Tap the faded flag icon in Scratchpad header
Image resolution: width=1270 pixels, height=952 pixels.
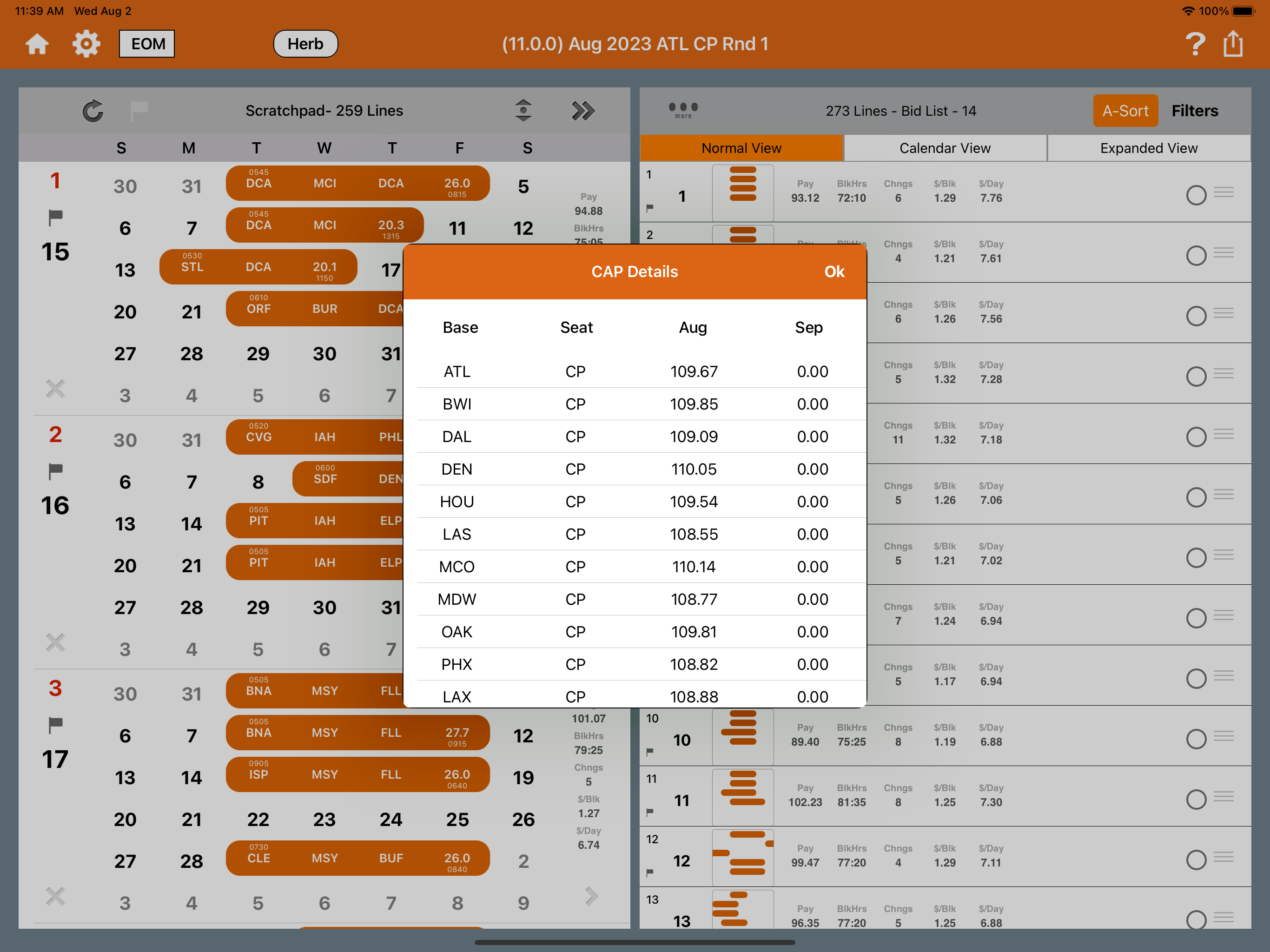139,110
